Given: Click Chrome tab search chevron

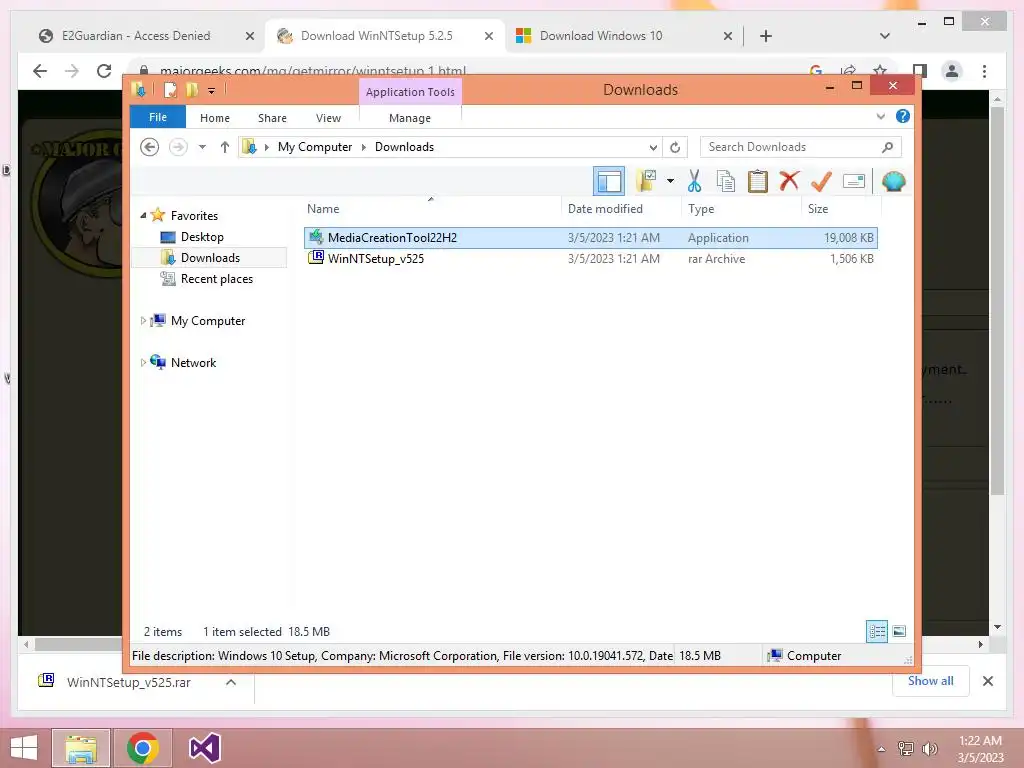Looking at the screenshot, I should click(x=885, y=36).
